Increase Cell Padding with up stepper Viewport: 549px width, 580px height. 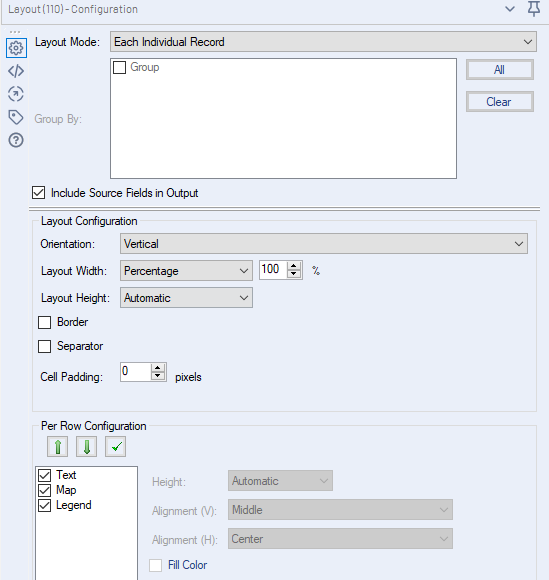click(158, 368)
